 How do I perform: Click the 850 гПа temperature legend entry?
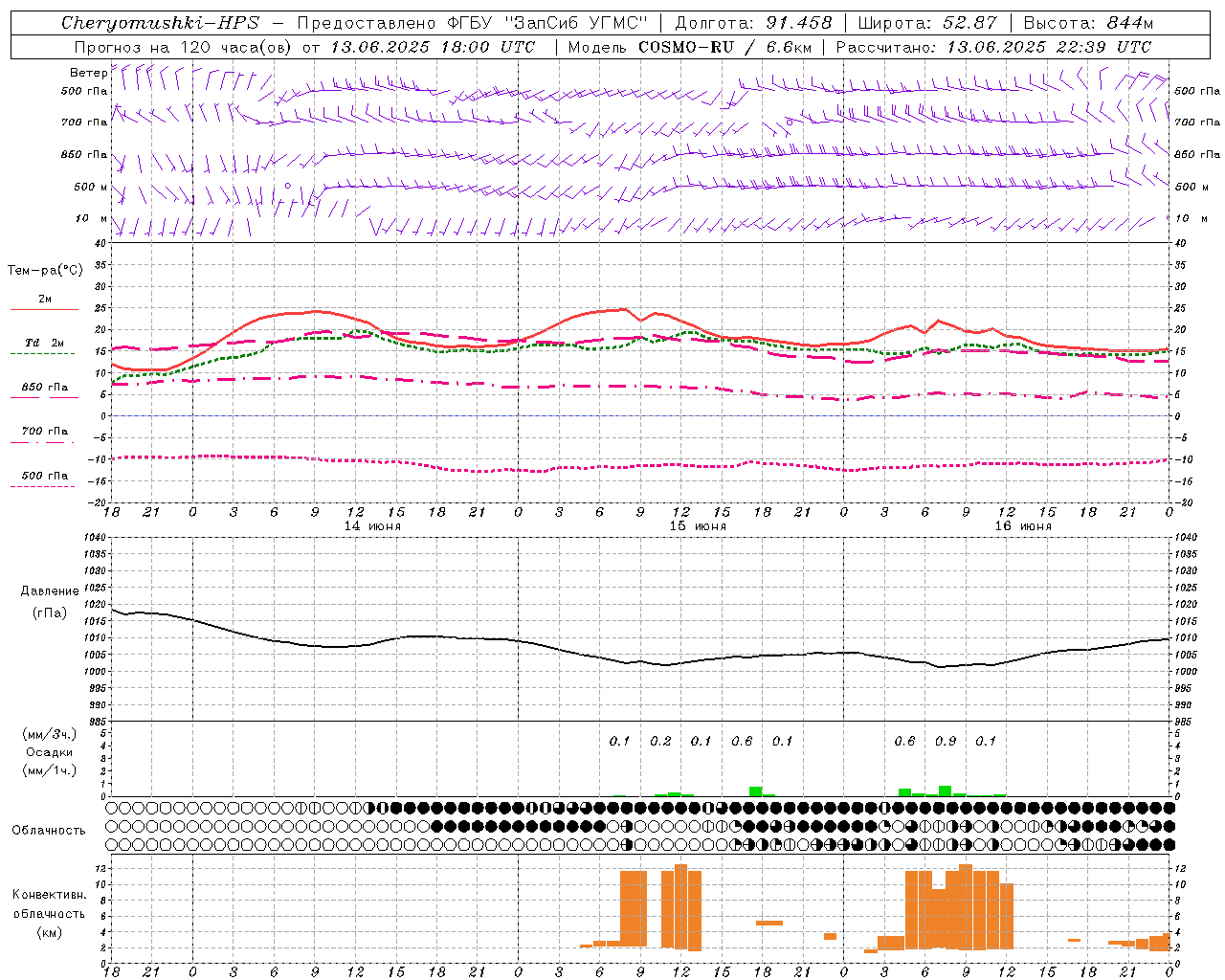[x=44, y=388]
